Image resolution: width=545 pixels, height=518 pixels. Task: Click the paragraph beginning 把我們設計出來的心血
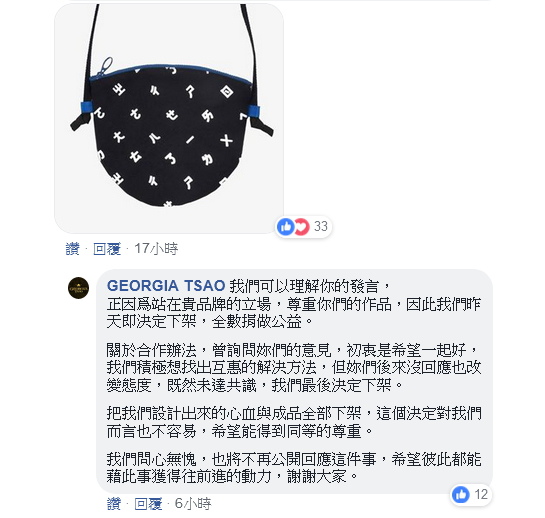click(x=294, y=422)
